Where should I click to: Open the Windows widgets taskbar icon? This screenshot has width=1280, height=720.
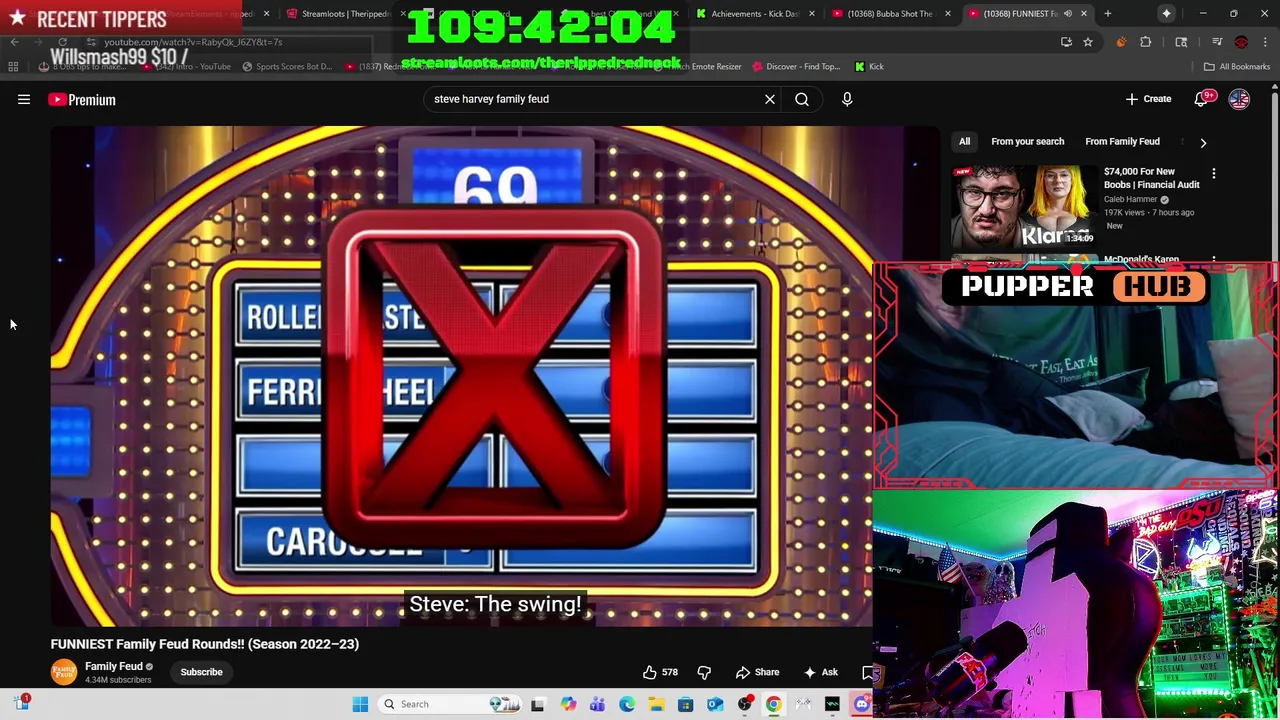[x=22, y=703]
